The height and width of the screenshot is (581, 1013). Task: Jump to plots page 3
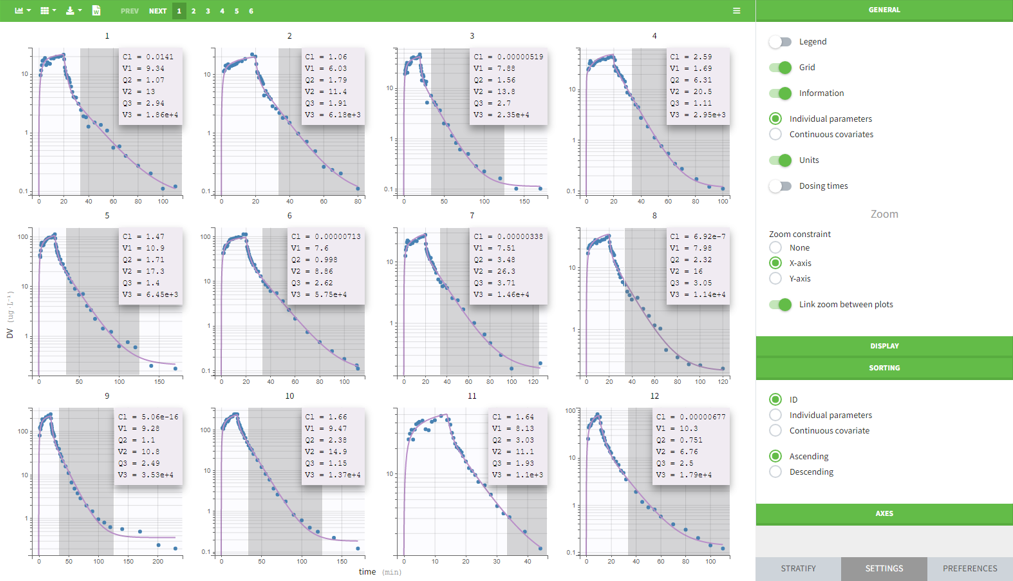click(208, 11)
